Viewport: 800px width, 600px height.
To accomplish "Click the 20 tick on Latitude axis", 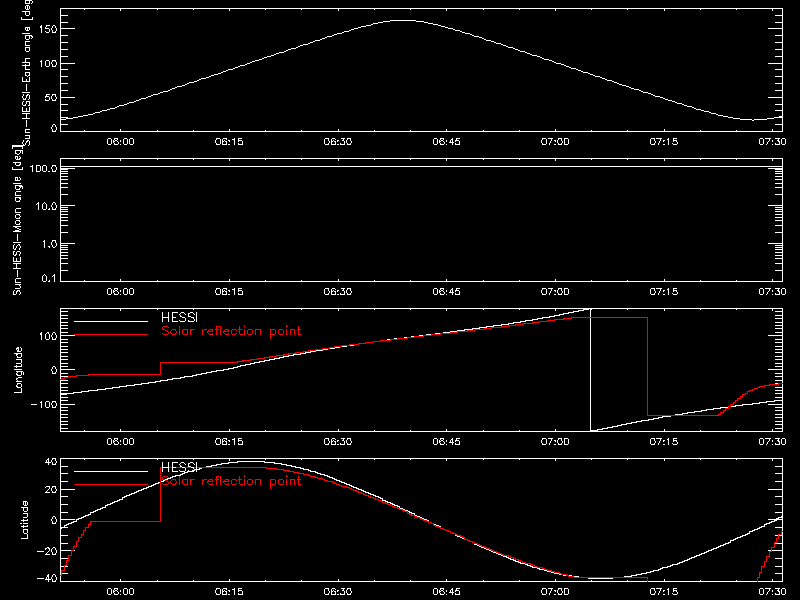I will tap(51, 490).
